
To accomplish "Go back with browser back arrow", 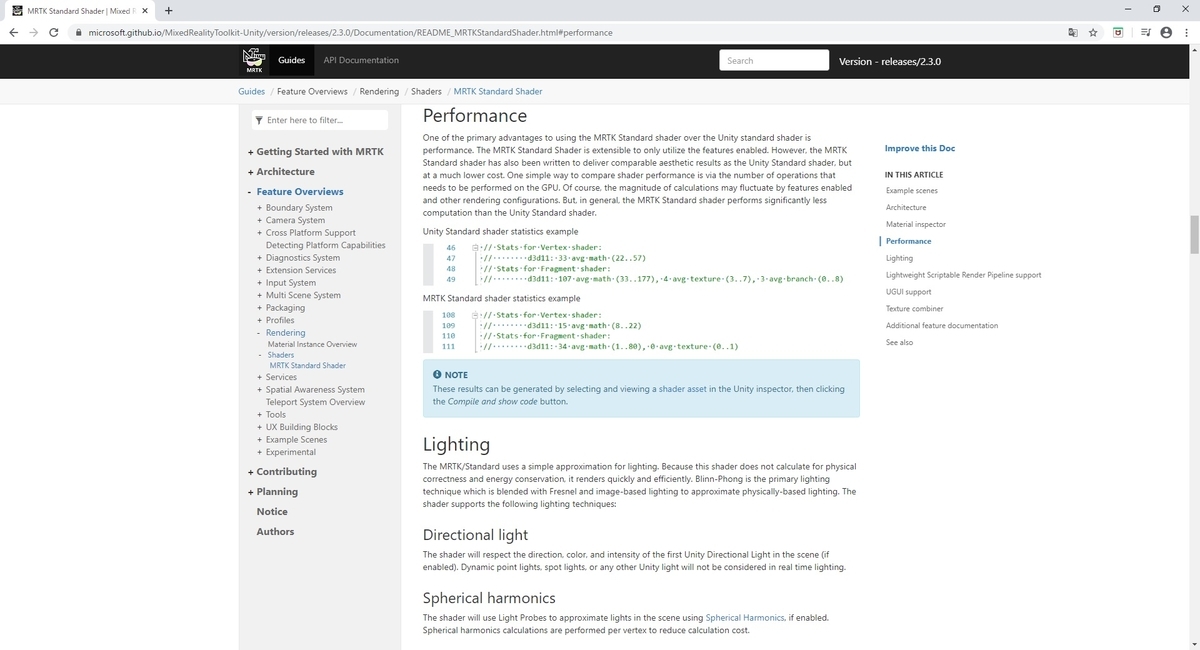I will tap(13, 32).
